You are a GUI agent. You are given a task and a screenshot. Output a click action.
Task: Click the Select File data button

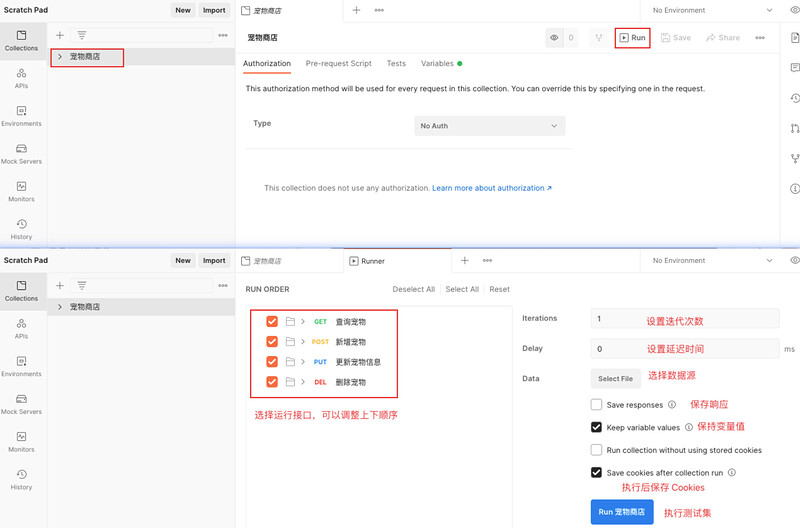pos(615,379)
